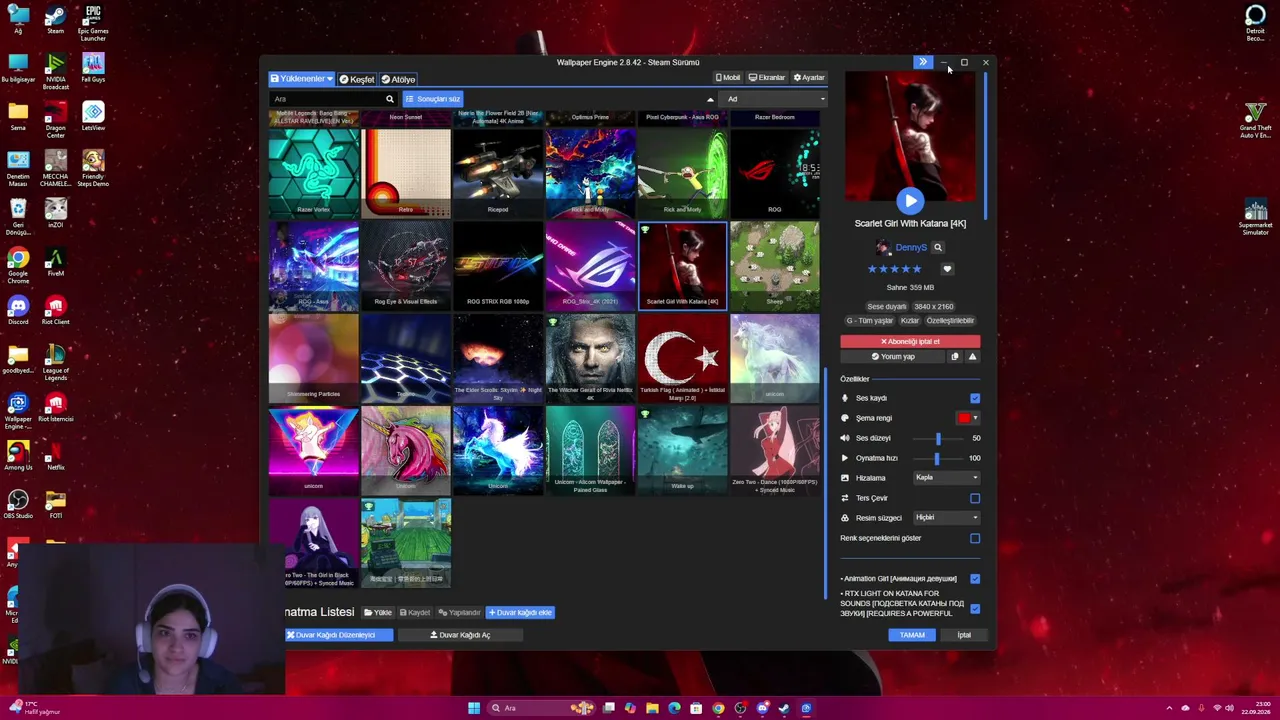This screenshot has height=720, width=1280.
Task: Check Renk seçeneklerini göster box
Action: pos(975,538)
